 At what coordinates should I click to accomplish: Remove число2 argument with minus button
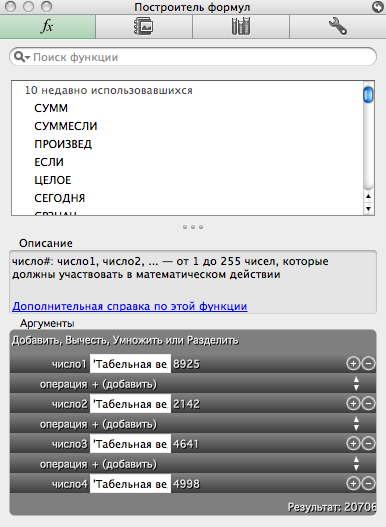(369, 403)
